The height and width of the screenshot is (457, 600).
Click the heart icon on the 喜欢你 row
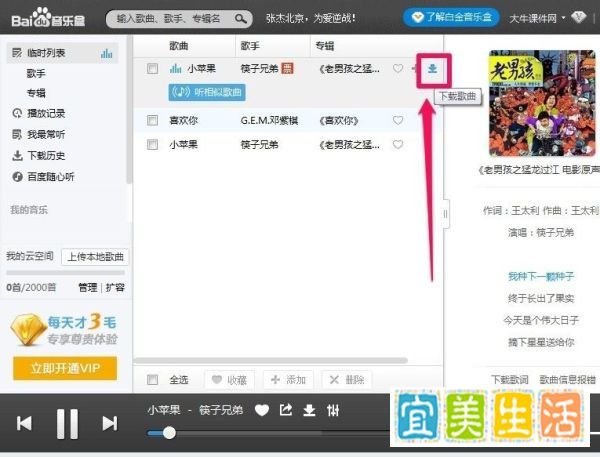coord(398,120)
